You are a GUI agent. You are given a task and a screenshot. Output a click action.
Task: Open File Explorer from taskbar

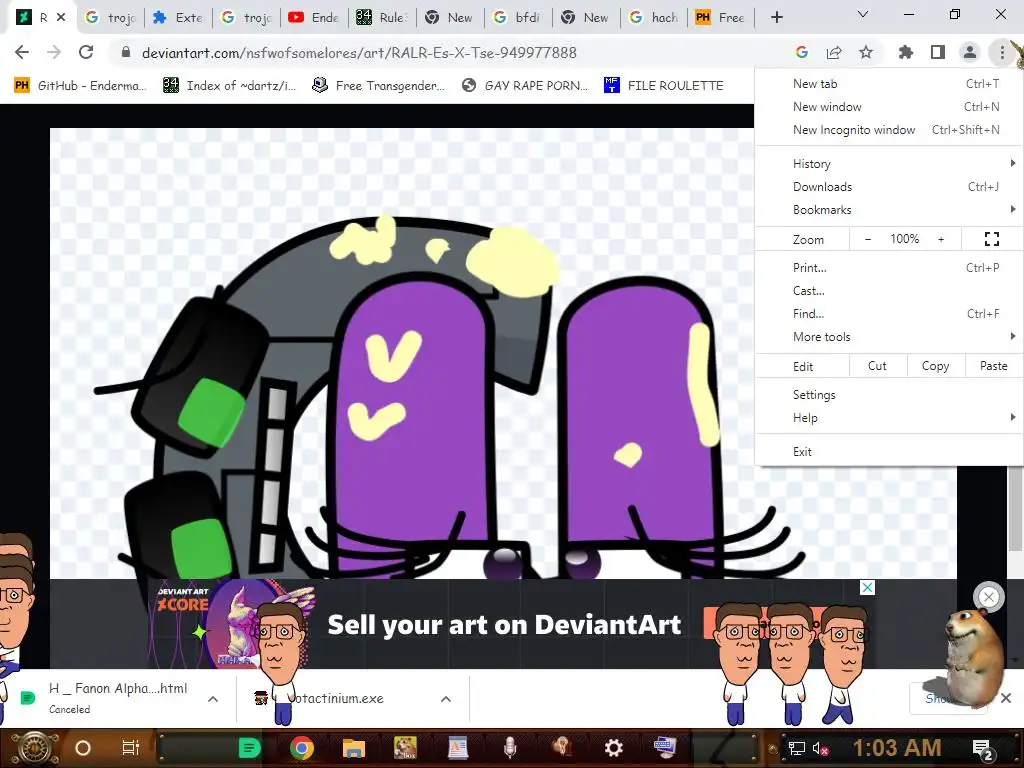pyautogui.click(x=353, y=748)
